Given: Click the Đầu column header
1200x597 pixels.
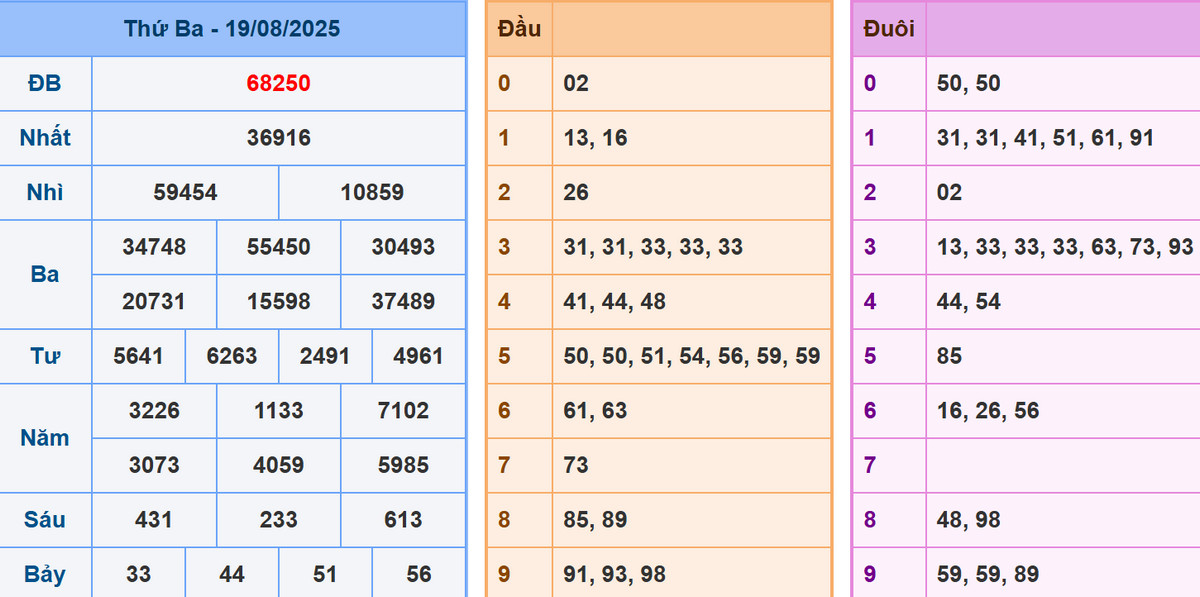Looking at the screenshot, I should pyautogui.click(x=519, y=29).
